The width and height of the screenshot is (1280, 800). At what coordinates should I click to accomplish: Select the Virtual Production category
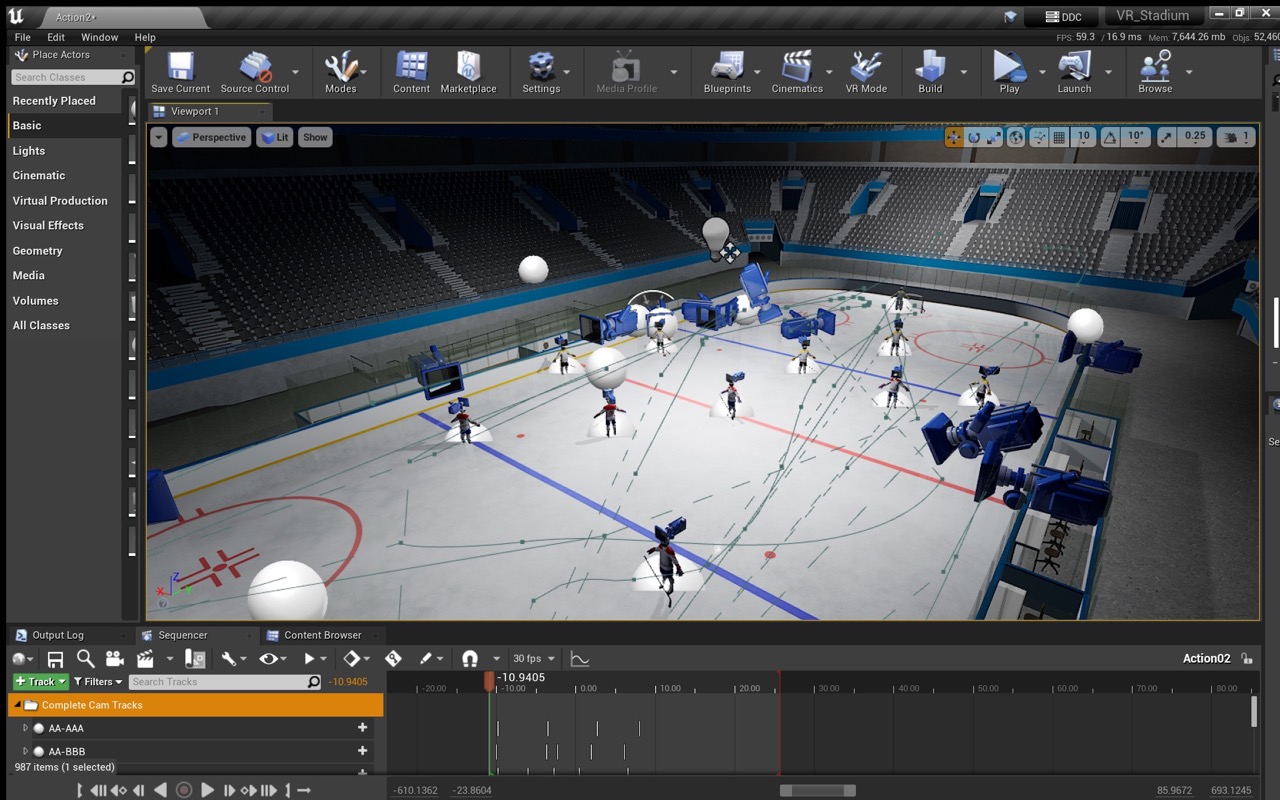[60, 201]
